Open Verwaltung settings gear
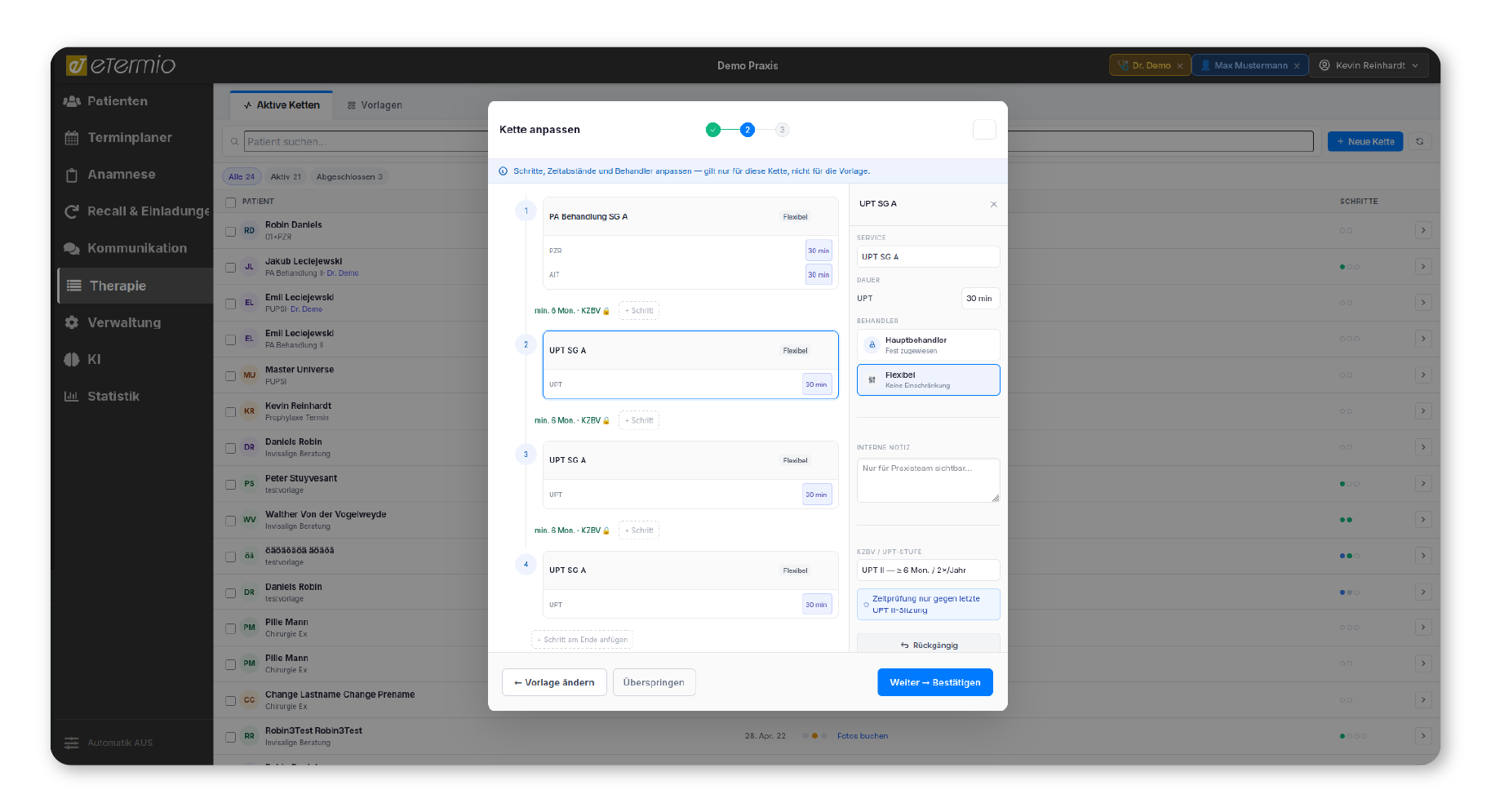Screen dimensions: 1491x812 pos(113,322)
